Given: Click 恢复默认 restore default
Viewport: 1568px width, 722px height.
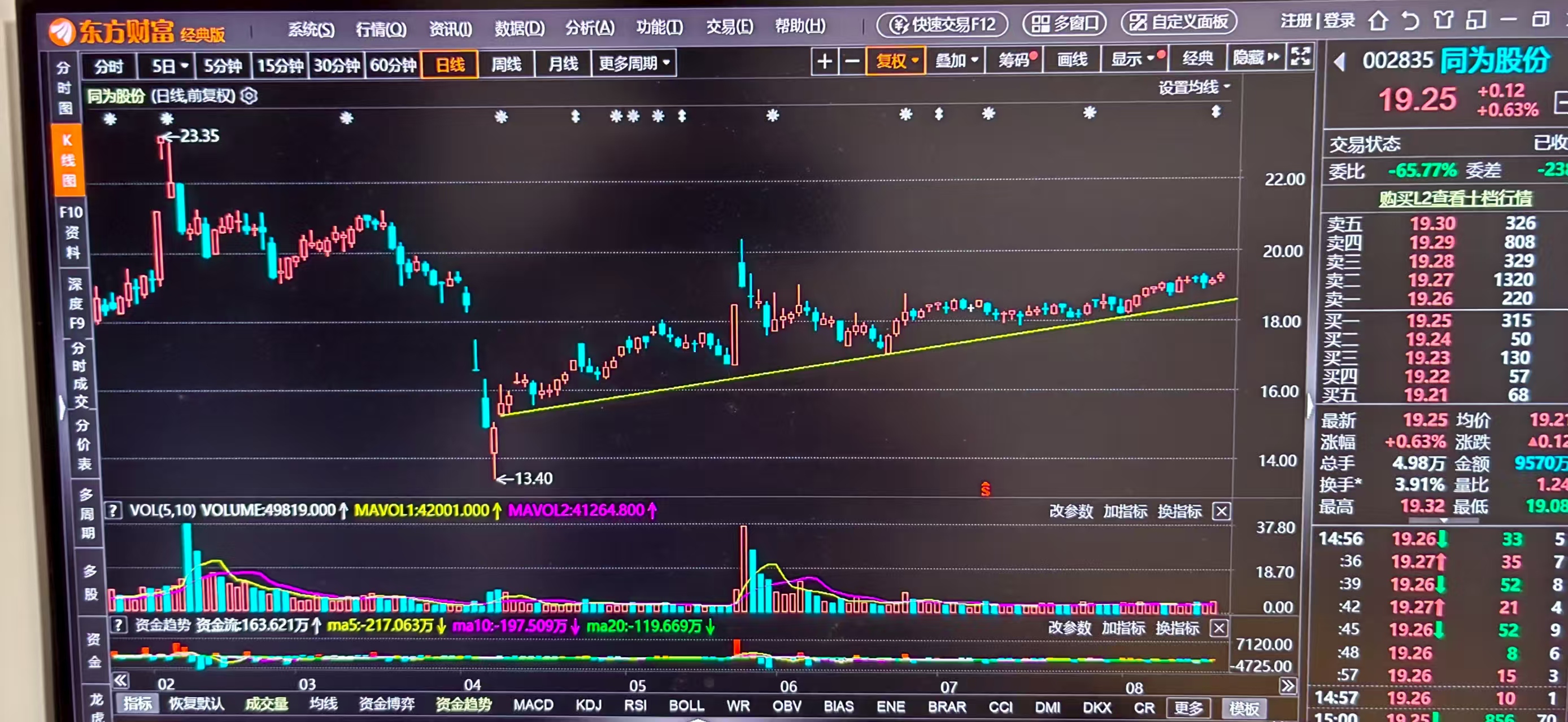Looking at the screenshot, I should [x=196, y=704].
